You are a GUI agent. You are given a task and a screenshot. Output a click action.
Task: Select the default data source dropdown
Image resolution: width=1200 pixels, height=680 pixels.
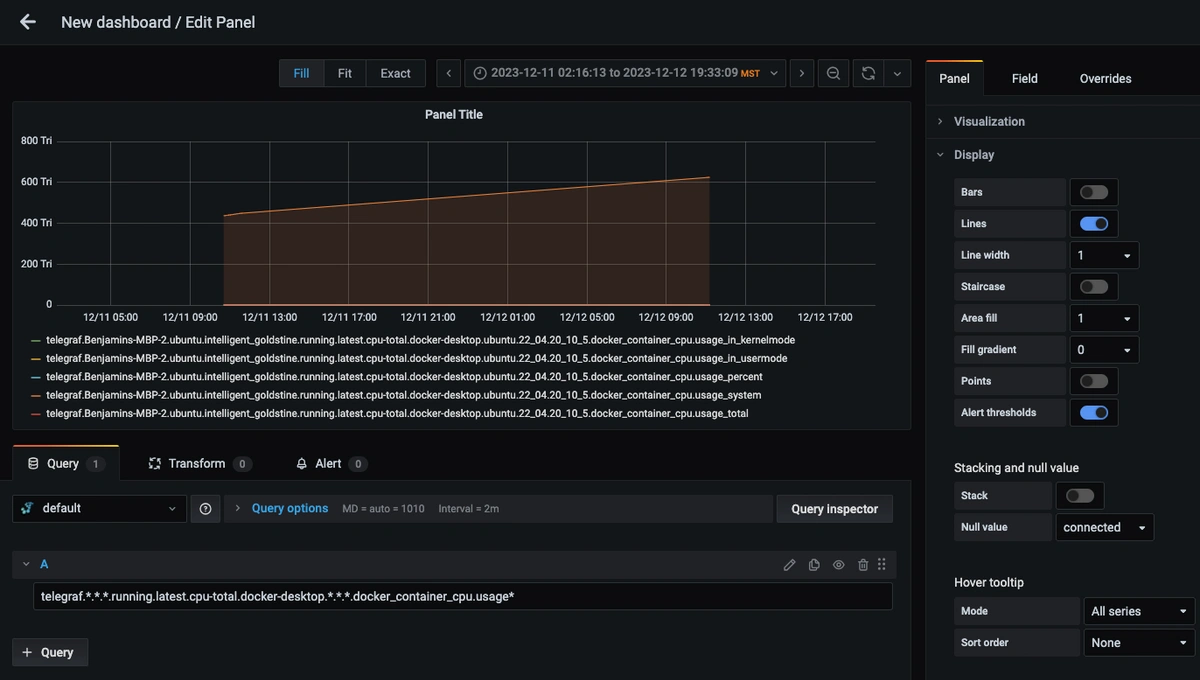(99, 508)
